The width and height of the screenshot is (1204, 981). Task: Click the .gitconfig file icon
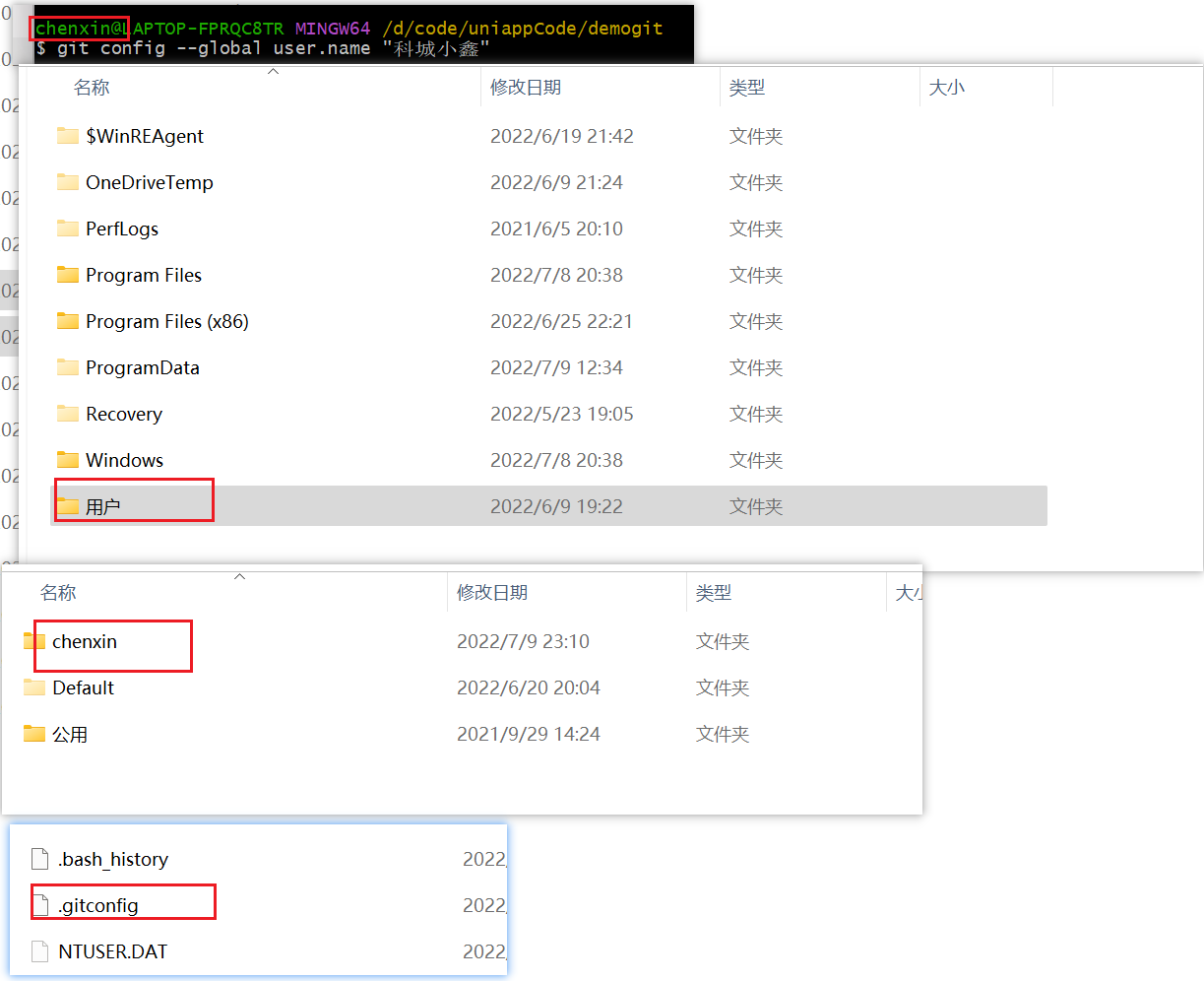(40, 905)
